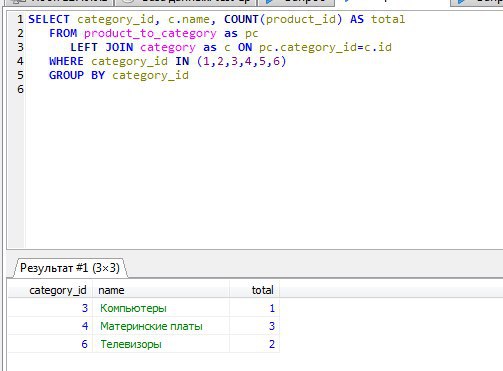Image resolution: width=503 pixels, height=371 pixels.
Task: Select category_id cell in the Компьютеры row
Action: pos(50,308)
